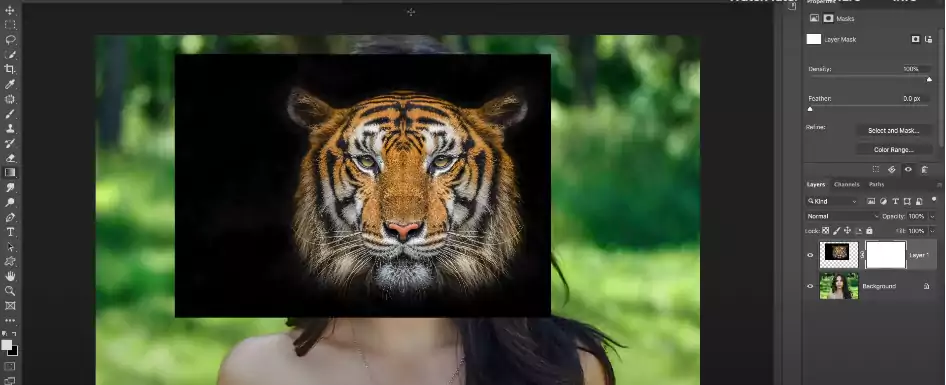Open the three-dots Edit Toolbar menu
This screenshot has height=385, width=946.
coord(10,320)
